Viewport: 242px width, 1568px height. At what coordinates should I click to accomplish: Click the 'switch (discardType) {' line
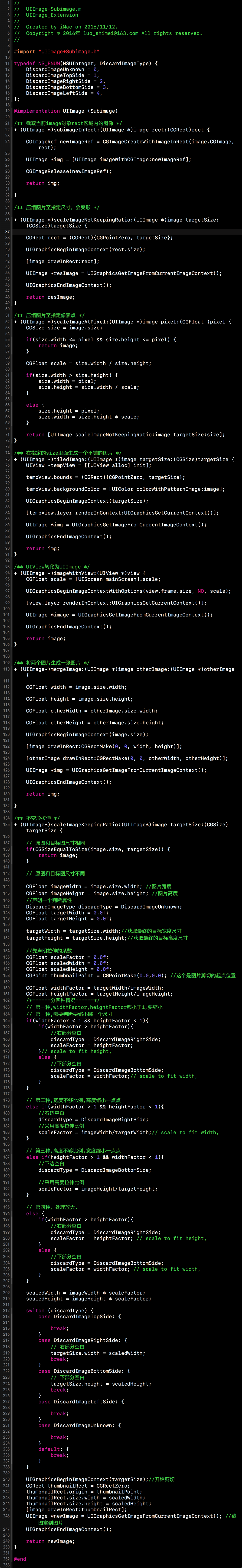click(60, 1311)
